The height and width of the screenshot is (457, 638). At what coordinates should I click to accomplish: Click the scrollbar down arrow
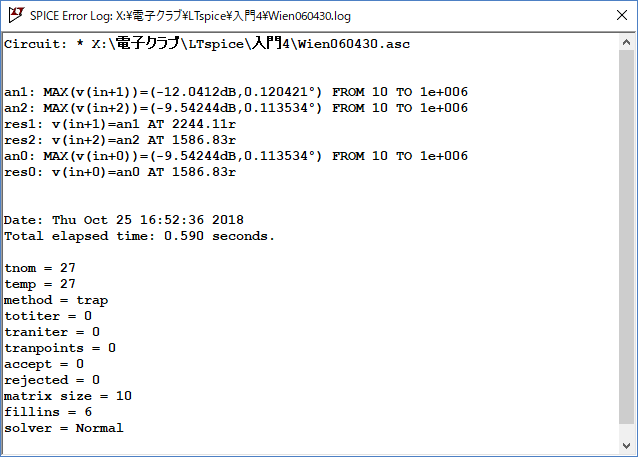coord(627,446)
